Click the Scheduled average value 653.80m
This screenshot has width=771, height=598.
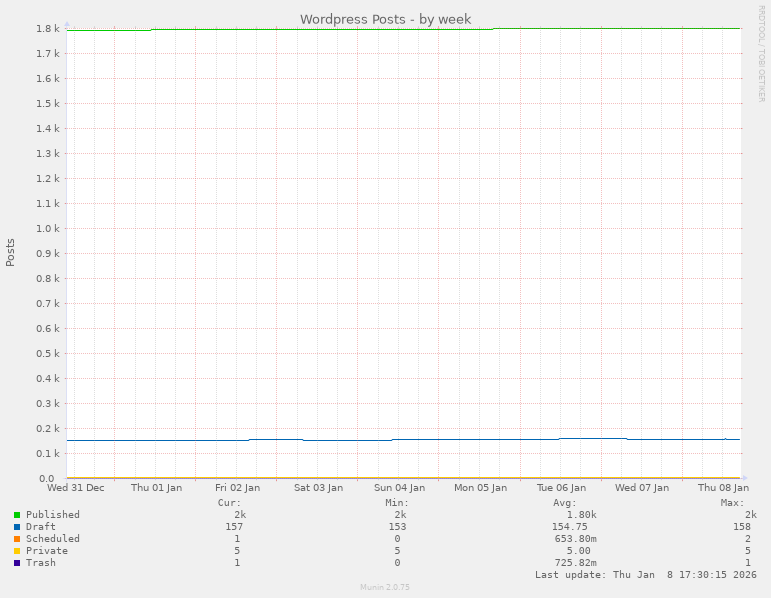coord(576,539)
